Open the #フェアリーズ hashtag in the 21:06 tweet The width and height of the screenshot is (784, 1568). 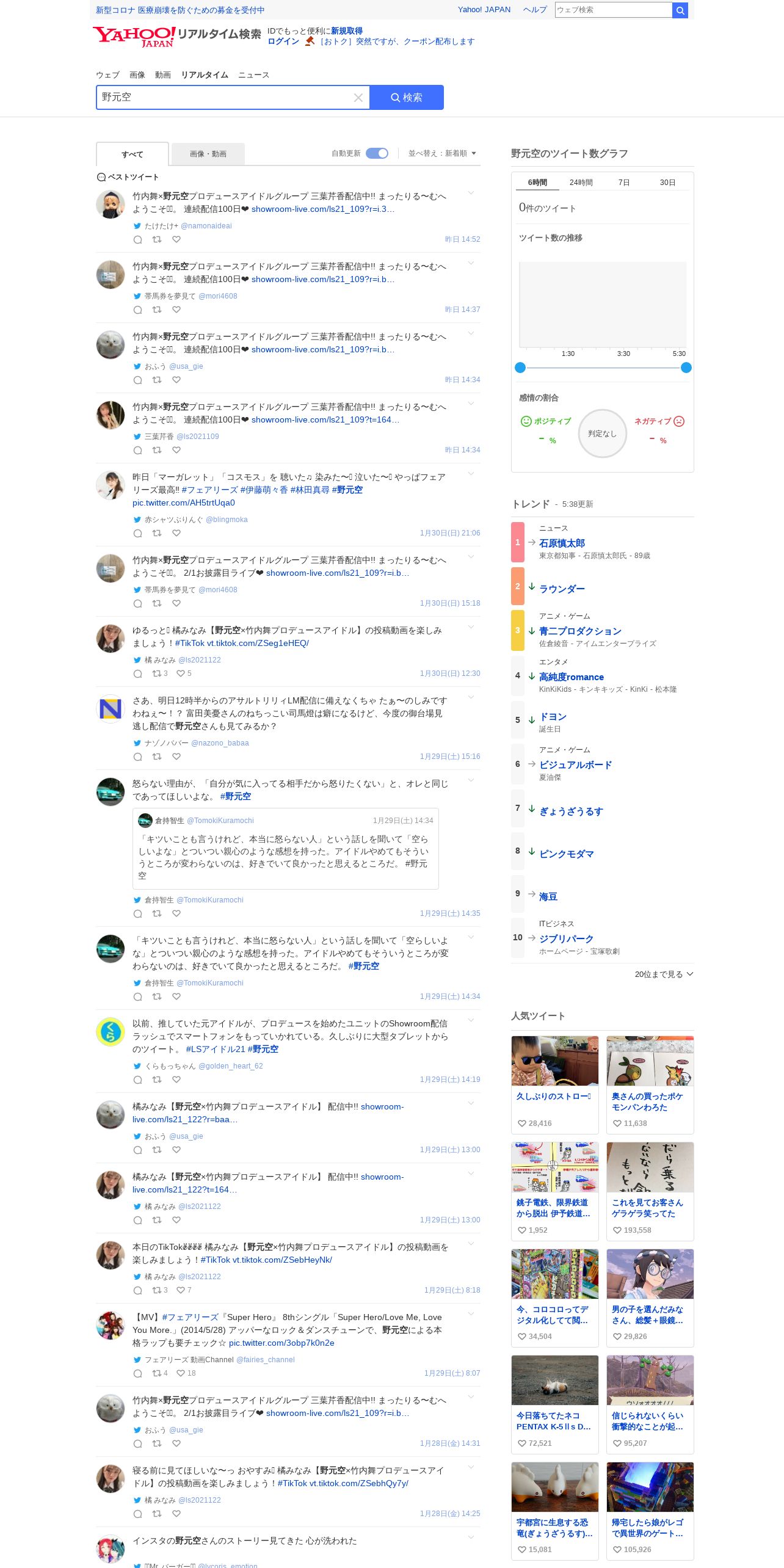pos(209,490)
